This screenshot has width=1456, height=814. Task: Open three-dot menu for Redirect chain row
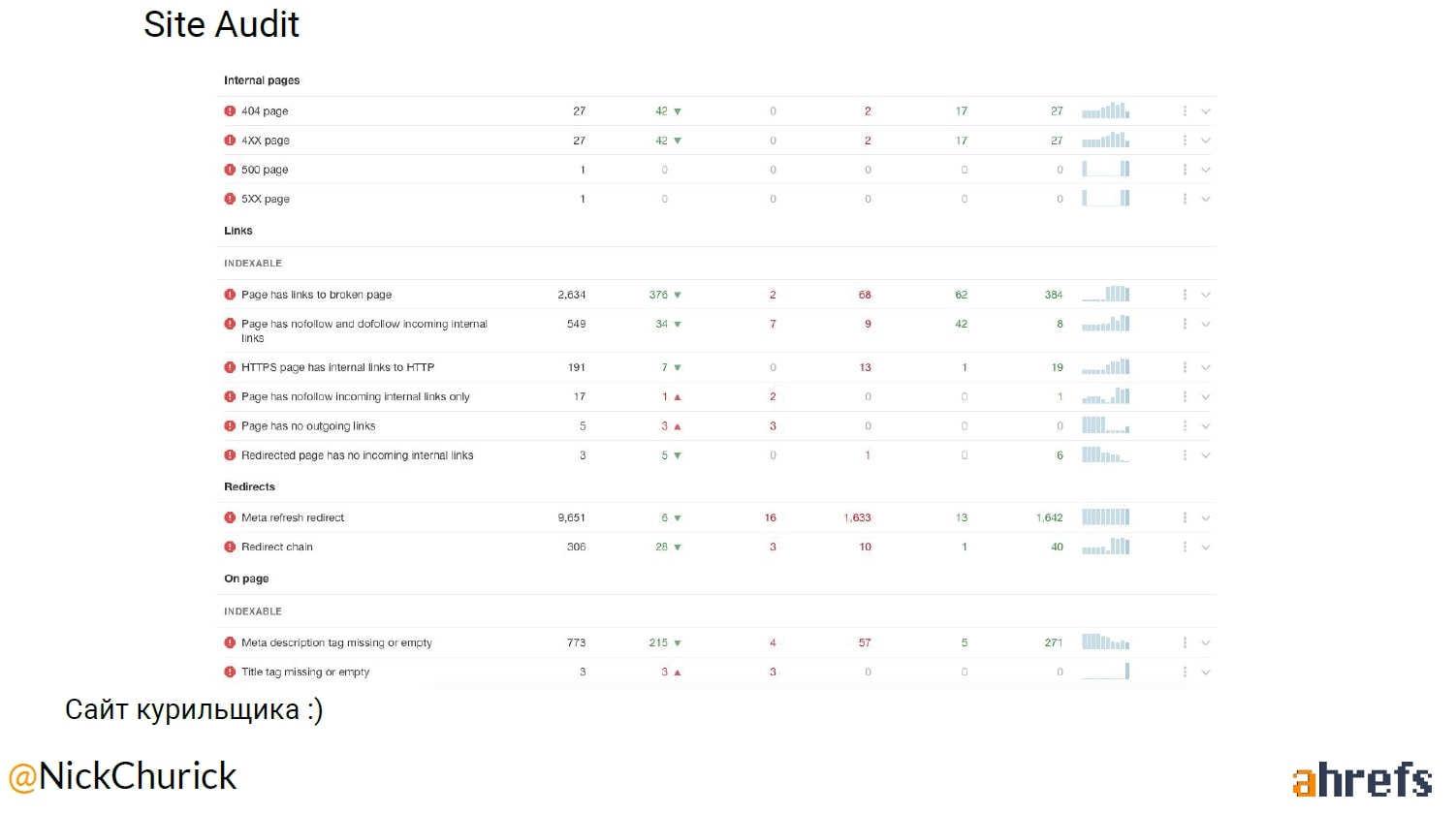[x=1185, y=547]
